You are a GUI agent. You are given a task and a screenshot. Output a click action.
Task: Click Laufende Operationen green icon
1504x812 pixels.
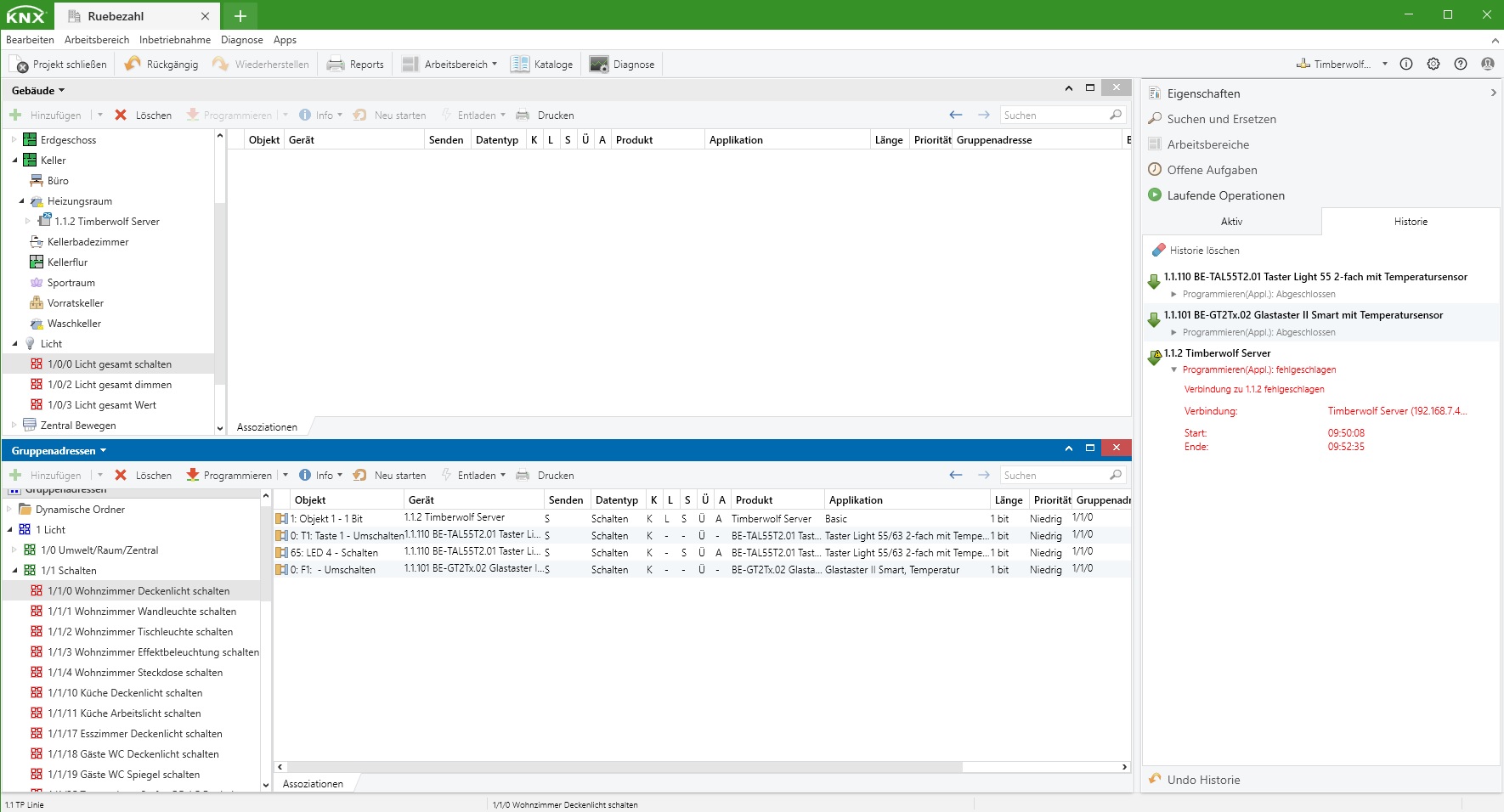click(1155, 195)
